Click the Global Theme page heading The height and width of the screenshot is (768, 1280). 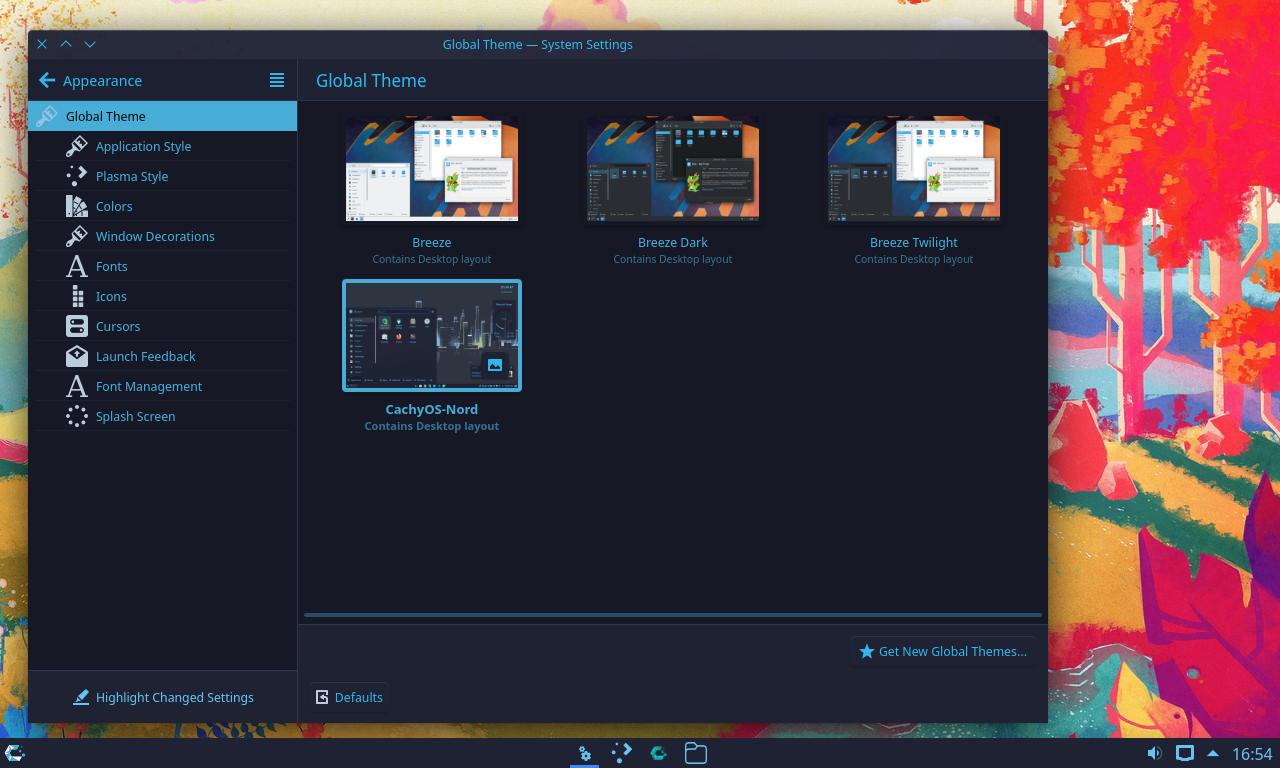click(371, 80)
